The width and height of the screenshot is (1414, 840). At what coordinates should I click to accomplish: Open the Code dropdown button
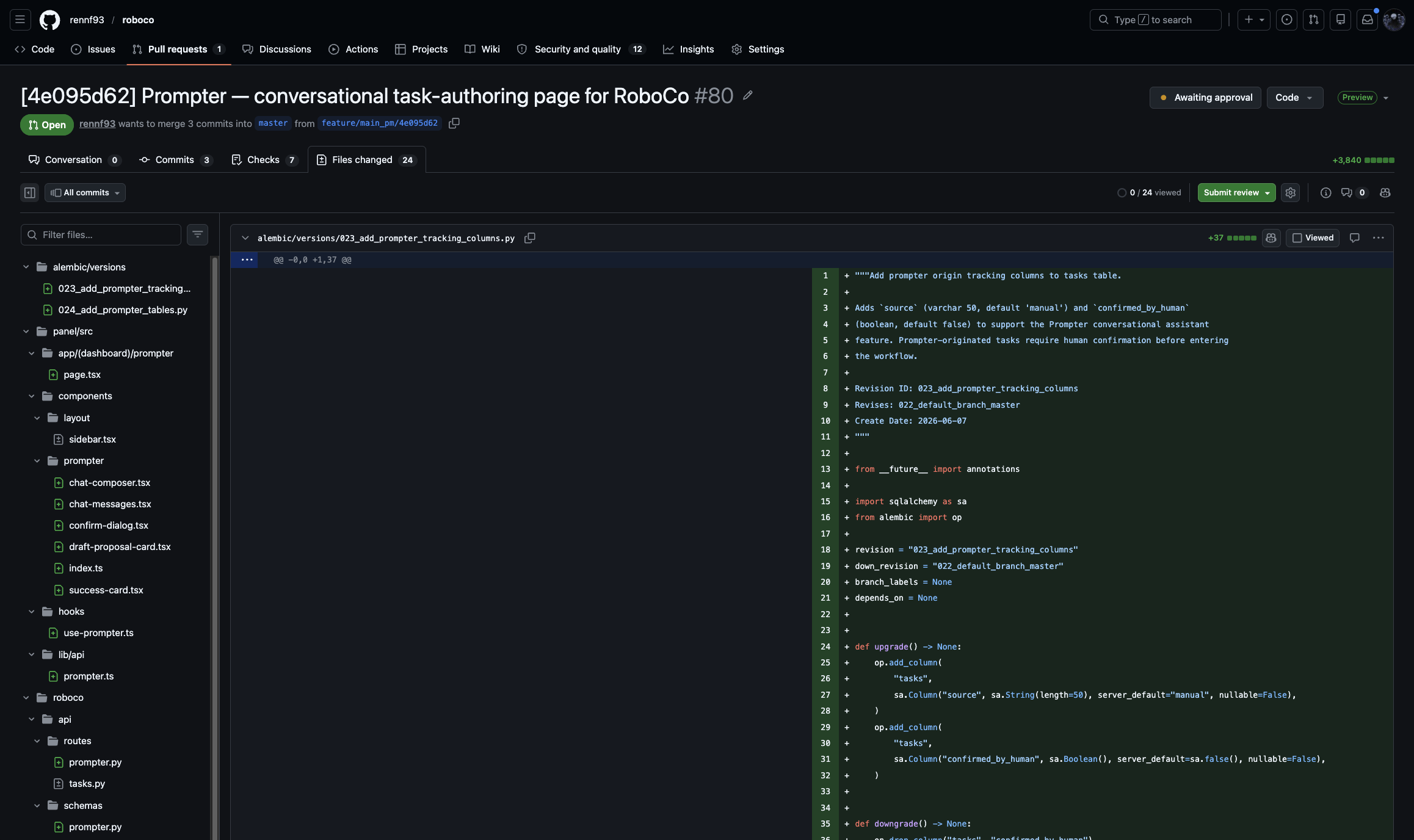pos(1295,98)
